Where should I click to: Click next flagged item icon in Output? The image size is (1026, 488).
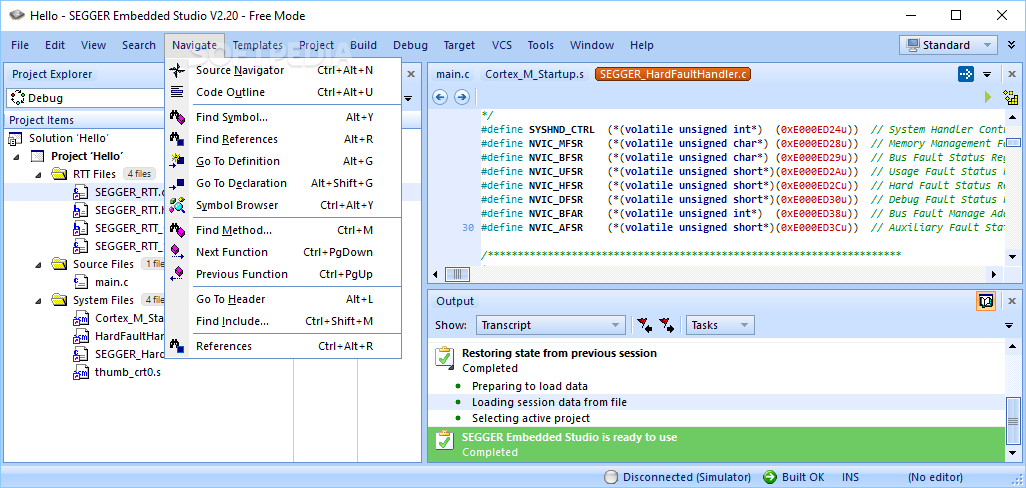coord(667,324)
